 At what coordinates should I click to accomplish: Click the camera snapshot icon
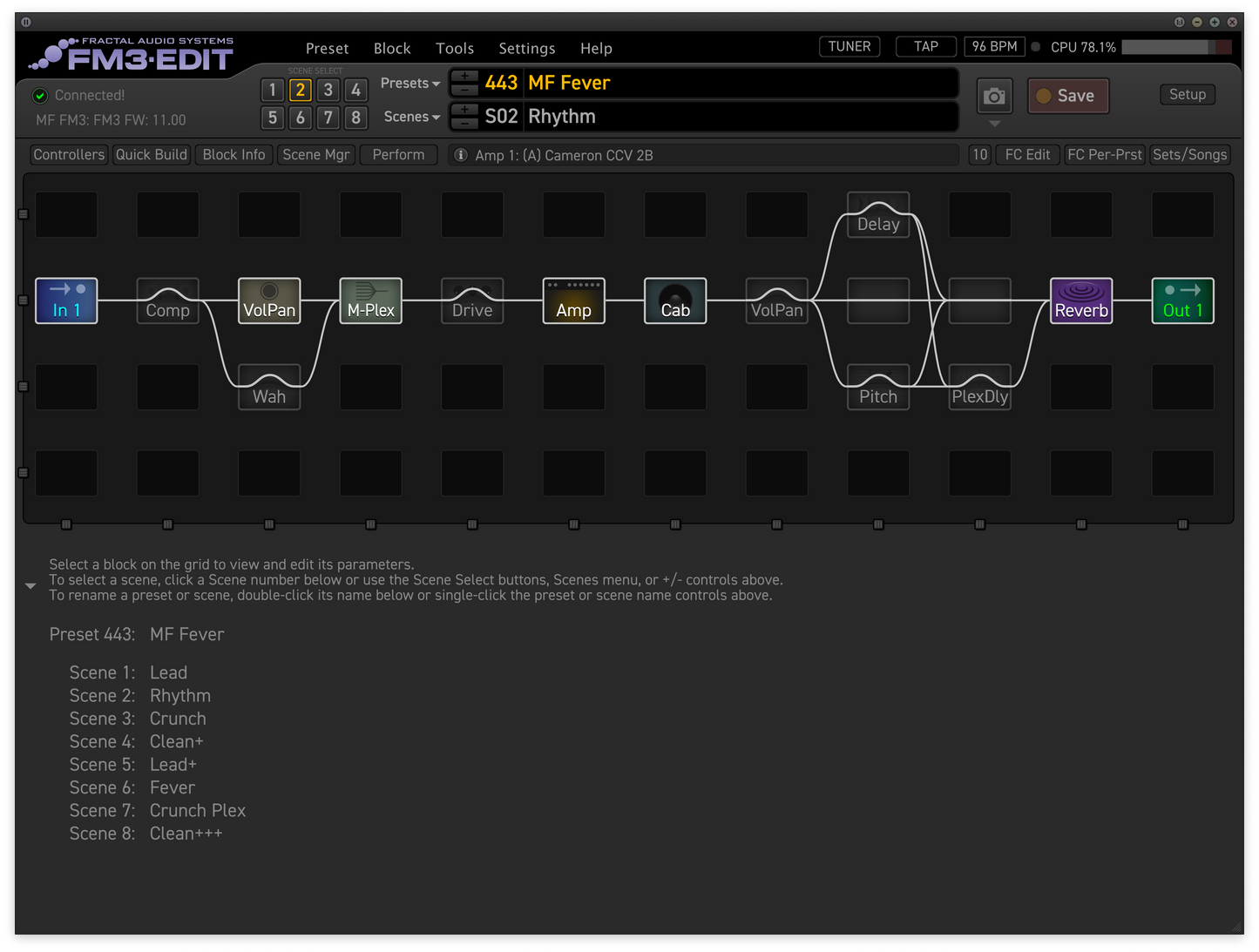click(x=994, y=96)
